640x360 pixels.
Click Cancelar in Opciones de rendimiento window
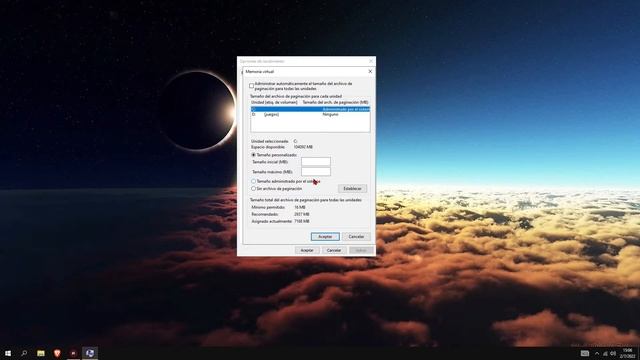point(334,250)
